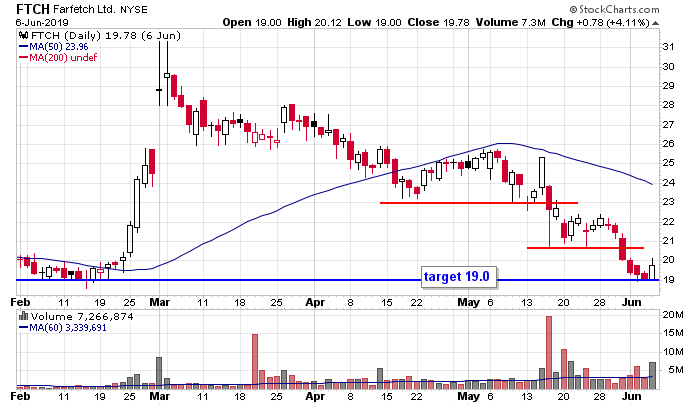Click the FTCH ticker symbol in the header
700x405 pixels.
(x=33, y=9)
